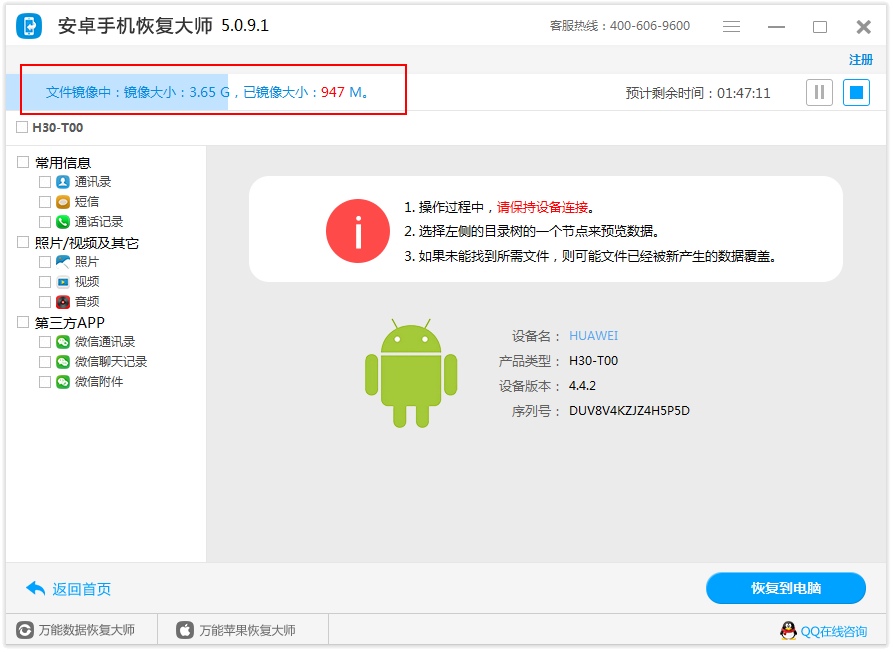
Task: Stop the file imaging process
Action: click(x=856, y=92)
